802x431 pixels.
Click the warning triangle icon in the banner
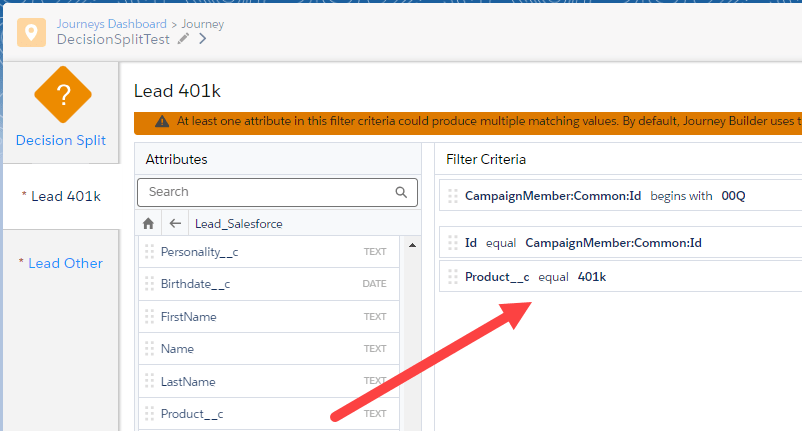click(161, 122)
